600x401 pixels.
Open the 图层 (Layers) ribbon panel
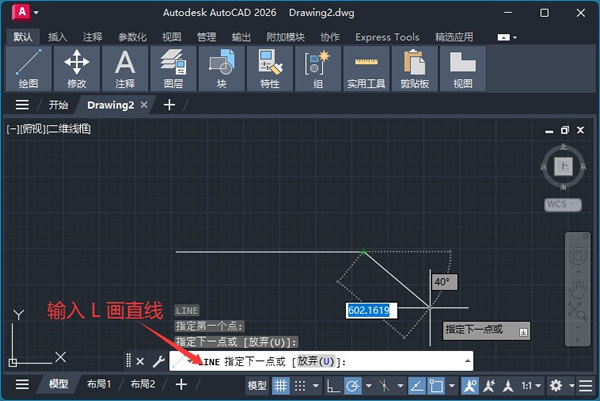[x=173, y=68]
